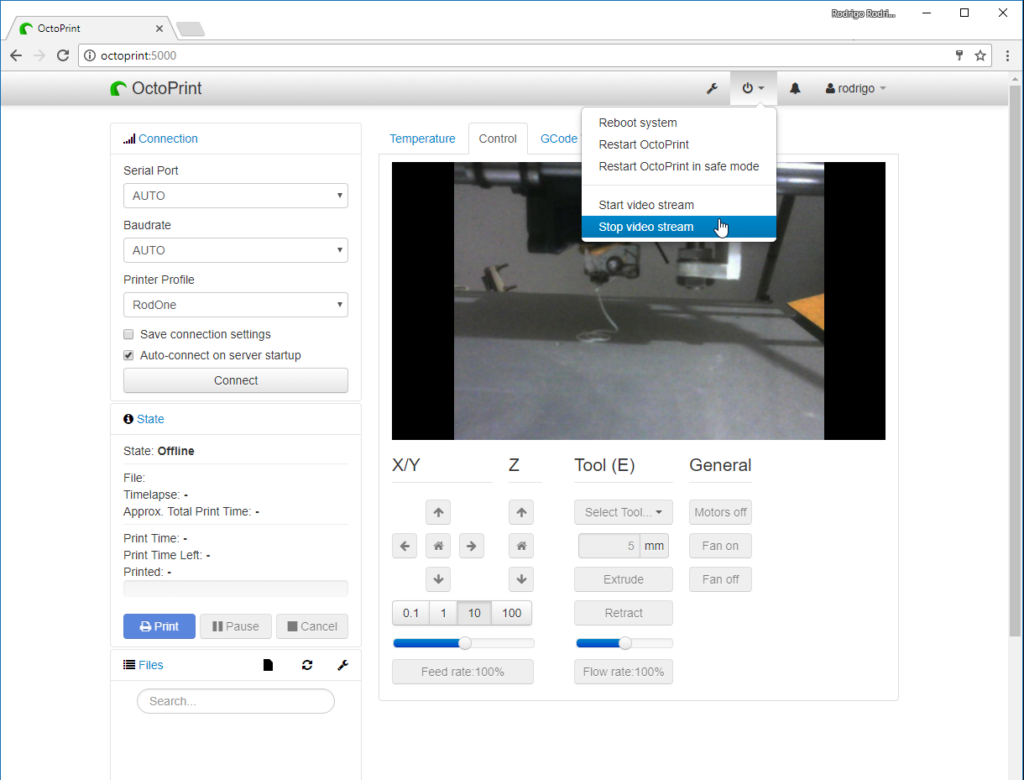Click the Retract button
This screenshot has width=1024, height=780.
[x=624, y=613]
